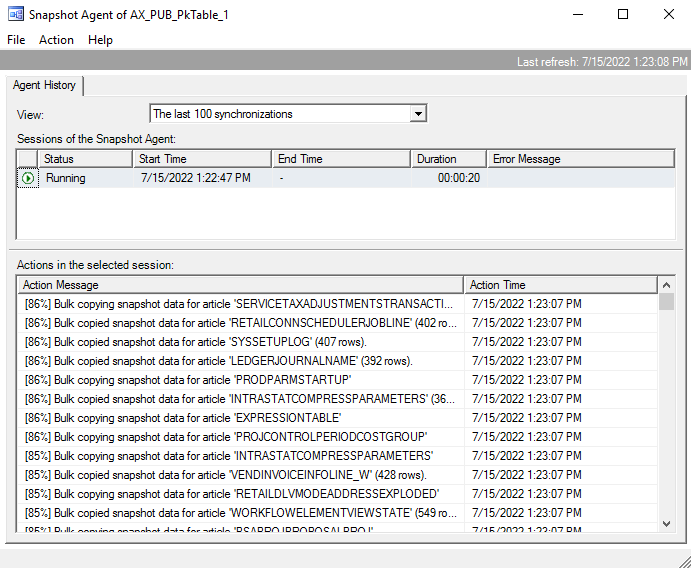Image resolution: width=691 pixels, height=568 pixels.
Task: Select the PROJCONTROLPERIODCOSTGROUP action row
Action: click(x=338, y=437)
